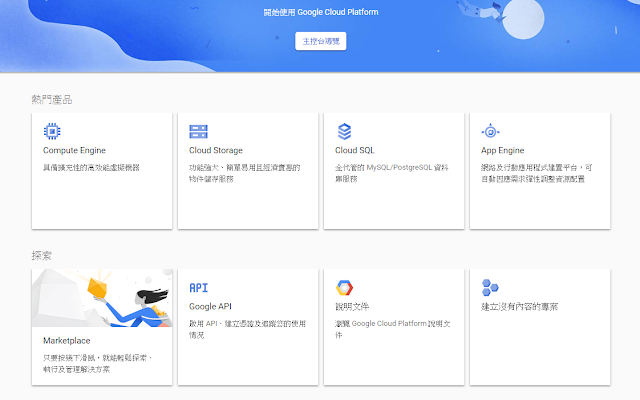The height and width of the screenshot is (400, 640).
Task: Click the Marketplace description text
Action: tap(98, 363)
